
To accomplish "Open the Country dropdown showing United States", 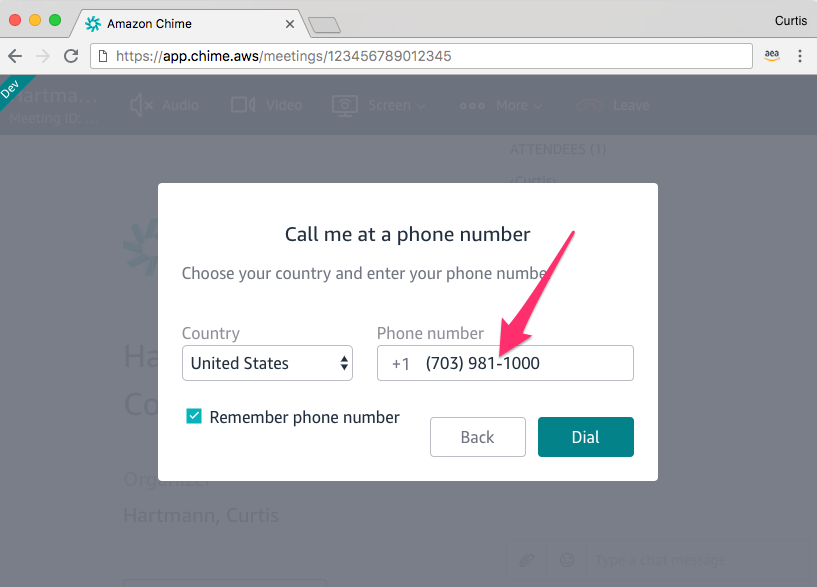I will tap(267, 363).
